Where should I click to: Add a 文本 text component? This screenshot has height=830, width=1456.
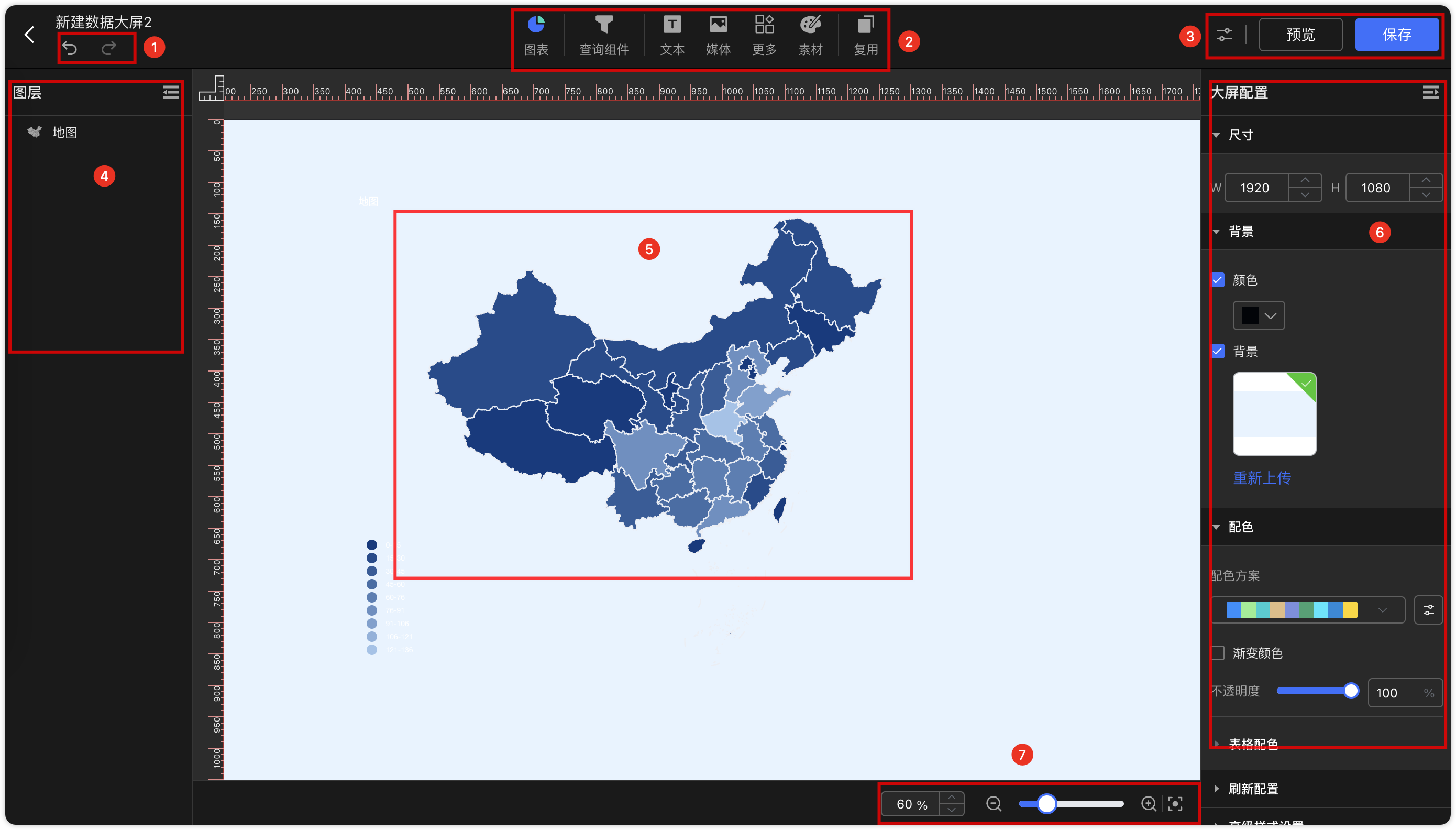[x=672, y=35]
